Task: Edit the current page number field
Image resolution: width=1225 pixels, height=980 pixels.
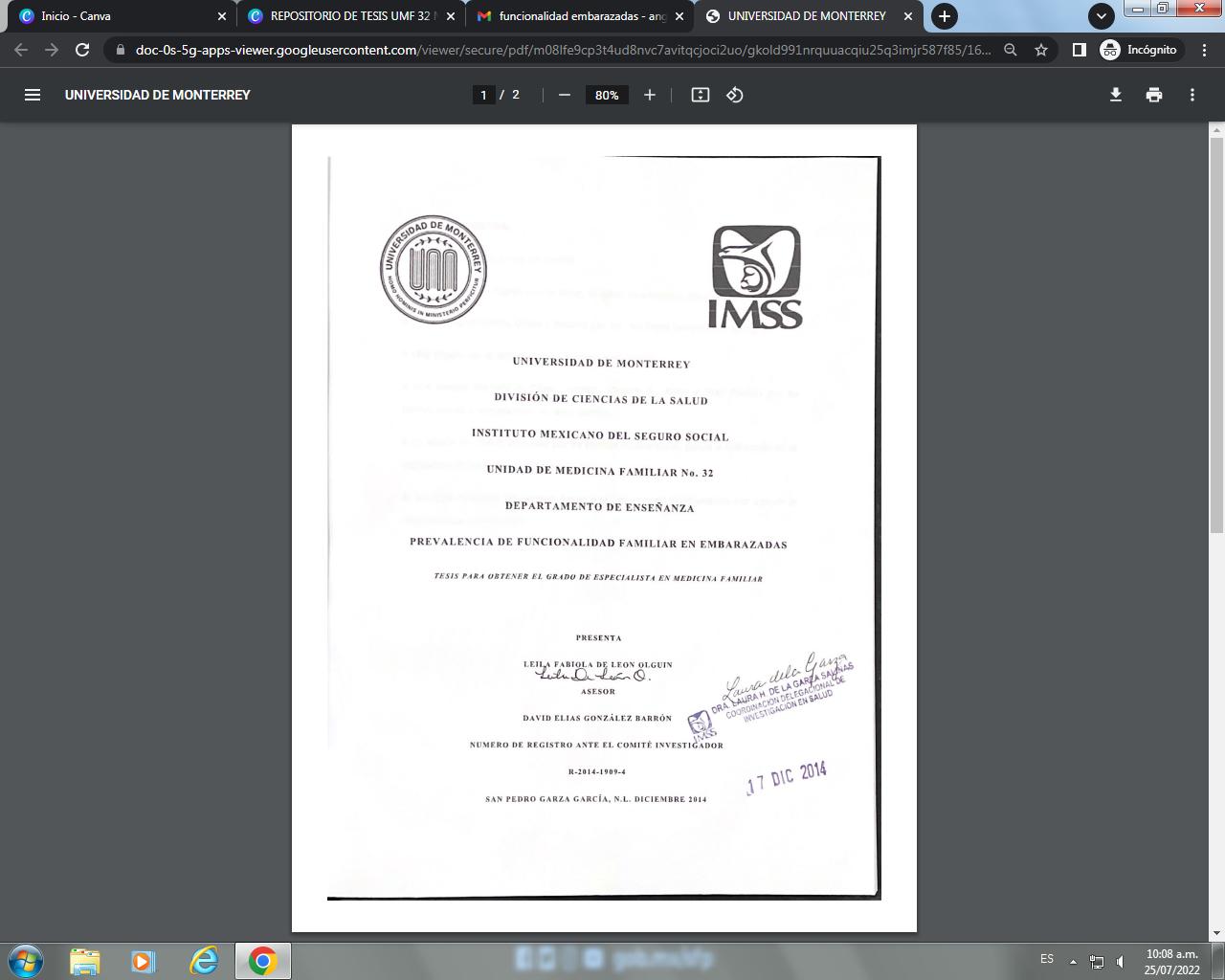Action: (x=483, y=95)
